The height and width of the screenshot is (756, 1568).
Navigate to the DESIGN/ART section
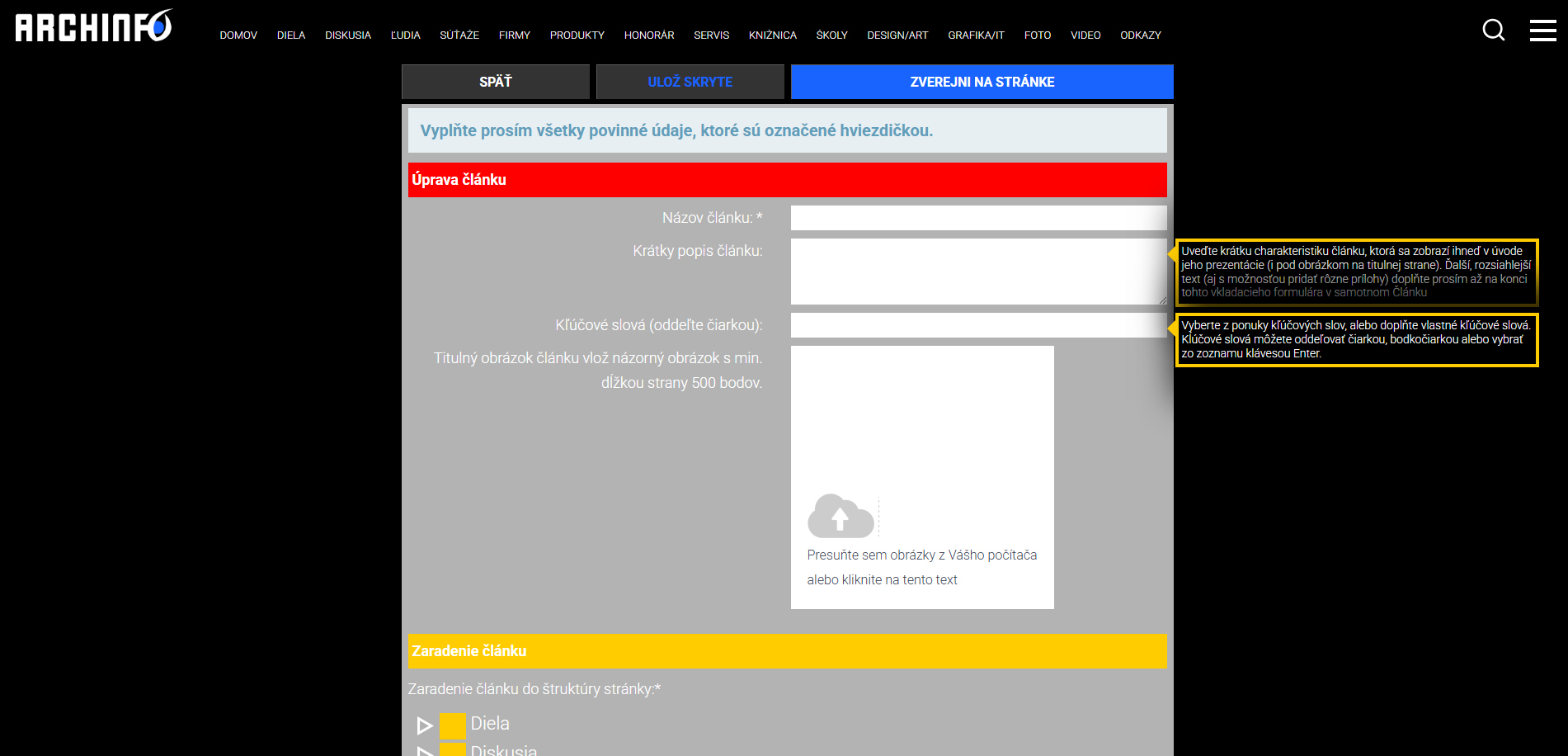(x=897, y=35)
